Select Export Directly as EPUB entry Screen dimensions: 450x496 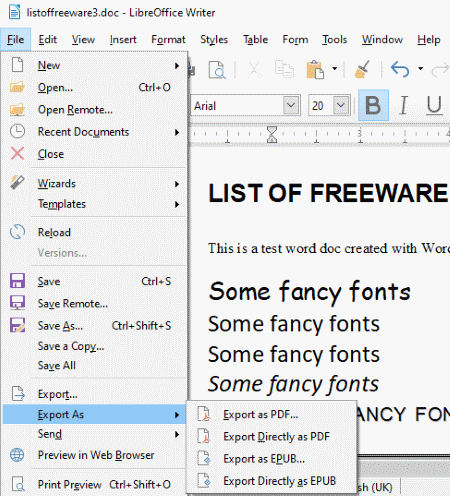click(x=271, y=481)
